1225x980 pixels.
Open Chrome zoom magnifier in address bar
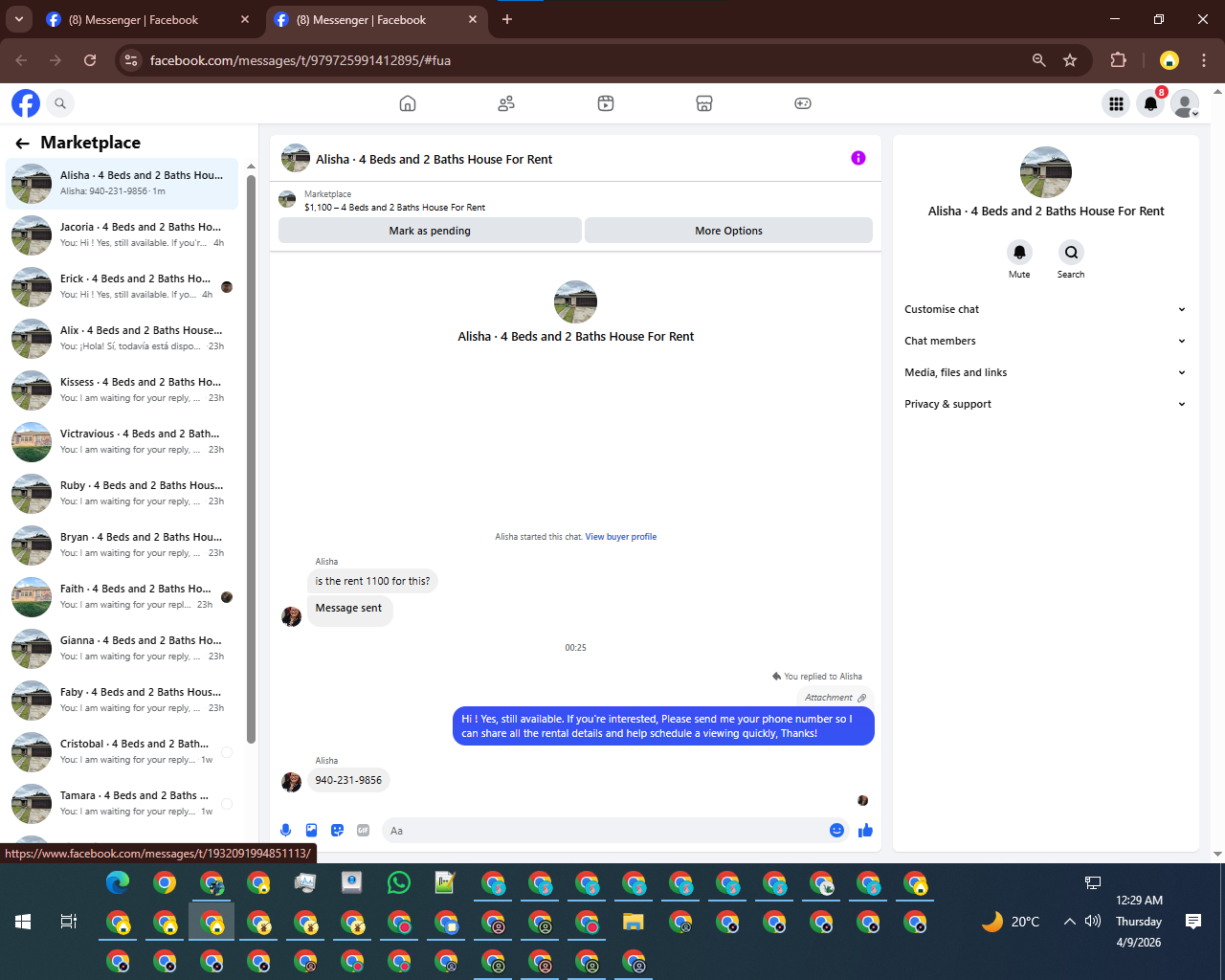1038,60
